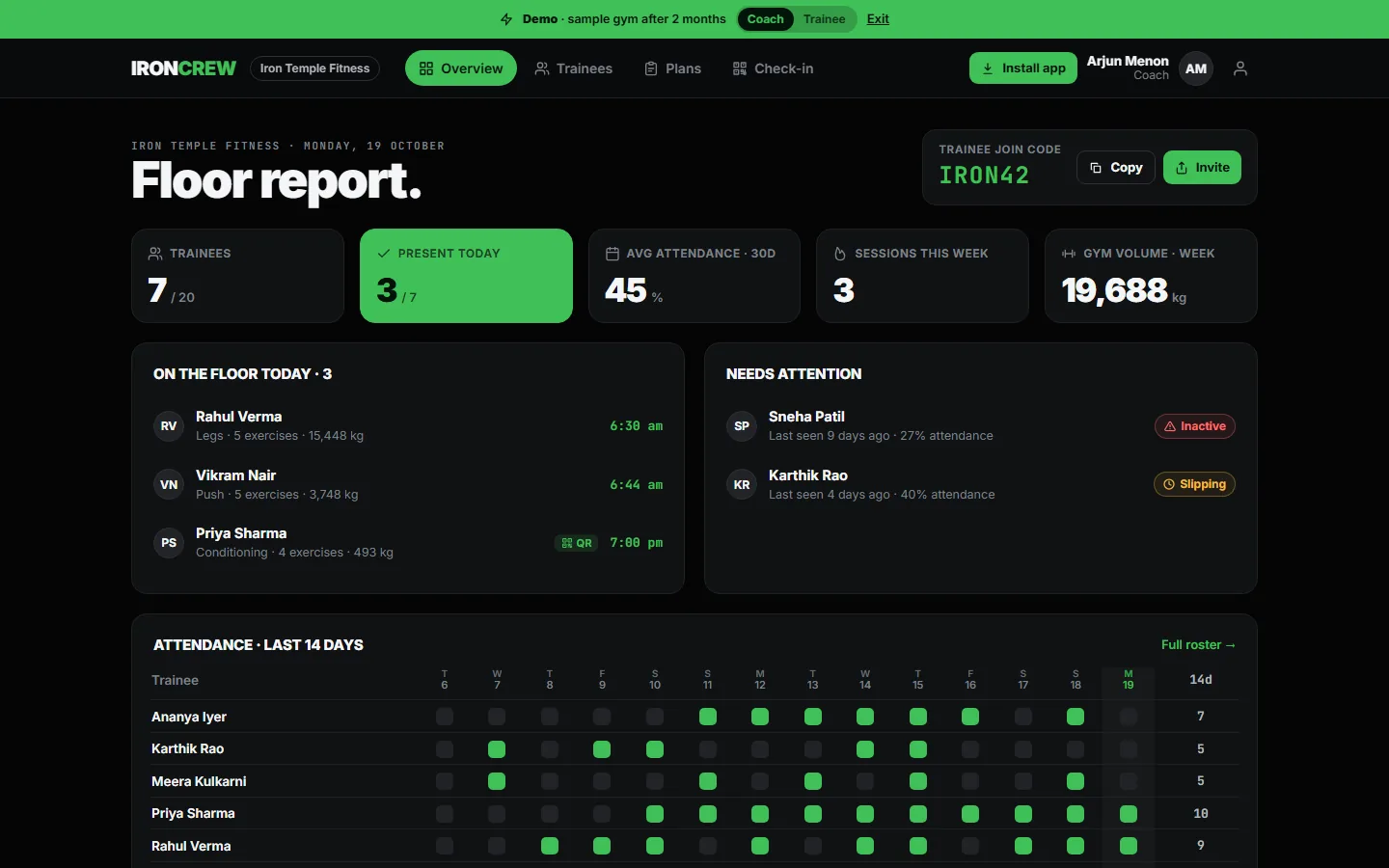Click Vikram Nair's 6:44 am check-in time

pos(637,485)
